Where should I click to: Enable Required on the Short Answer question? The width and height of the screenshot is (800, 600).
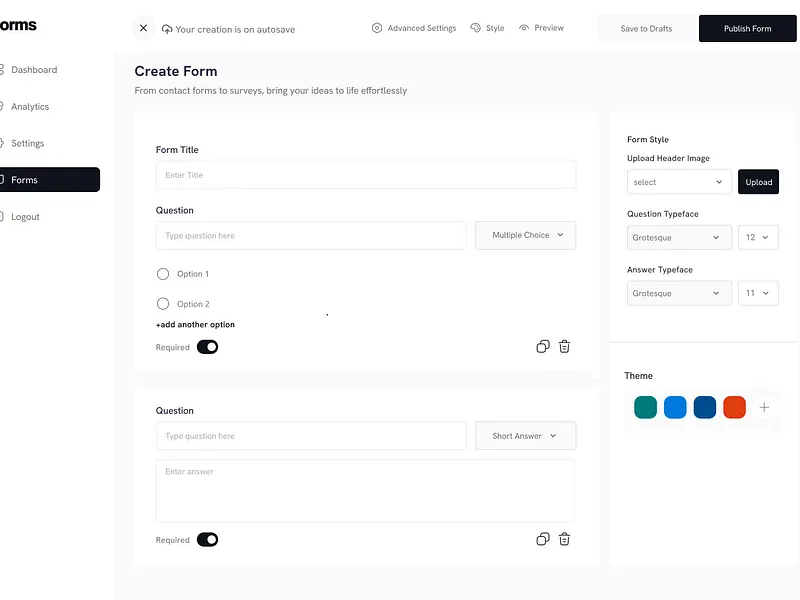coord(207,538)
